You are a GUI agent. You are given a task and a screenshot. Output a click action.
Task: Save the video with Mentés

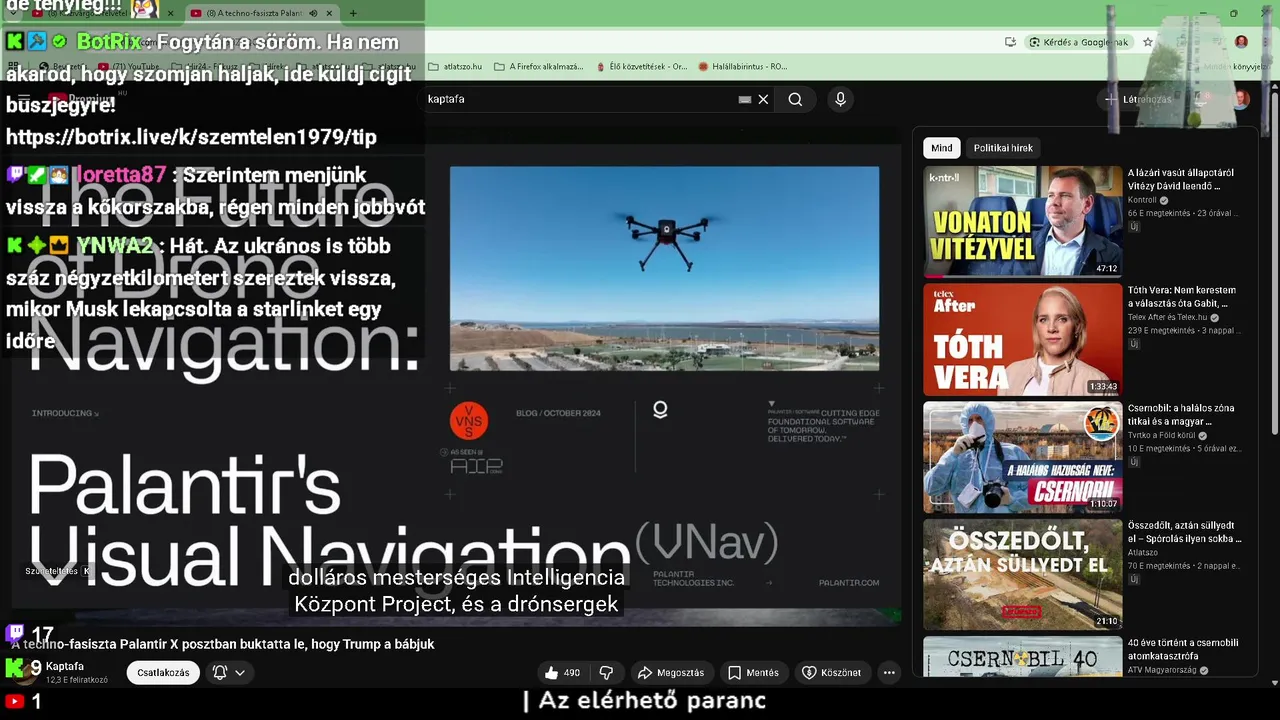click(753, 673)
